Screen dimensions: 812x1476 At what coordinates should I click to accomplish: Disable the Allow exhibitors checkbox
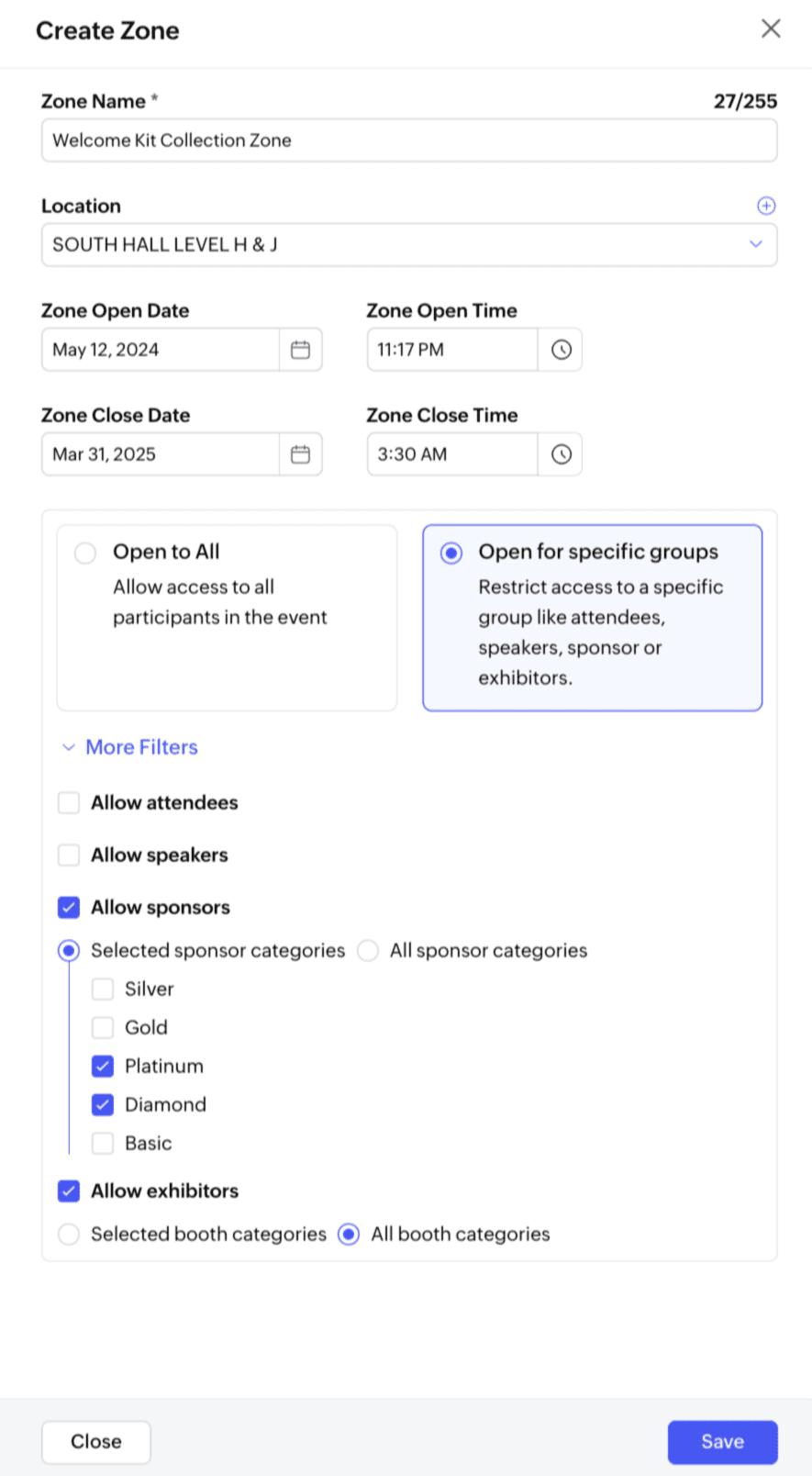[69, 1191]
